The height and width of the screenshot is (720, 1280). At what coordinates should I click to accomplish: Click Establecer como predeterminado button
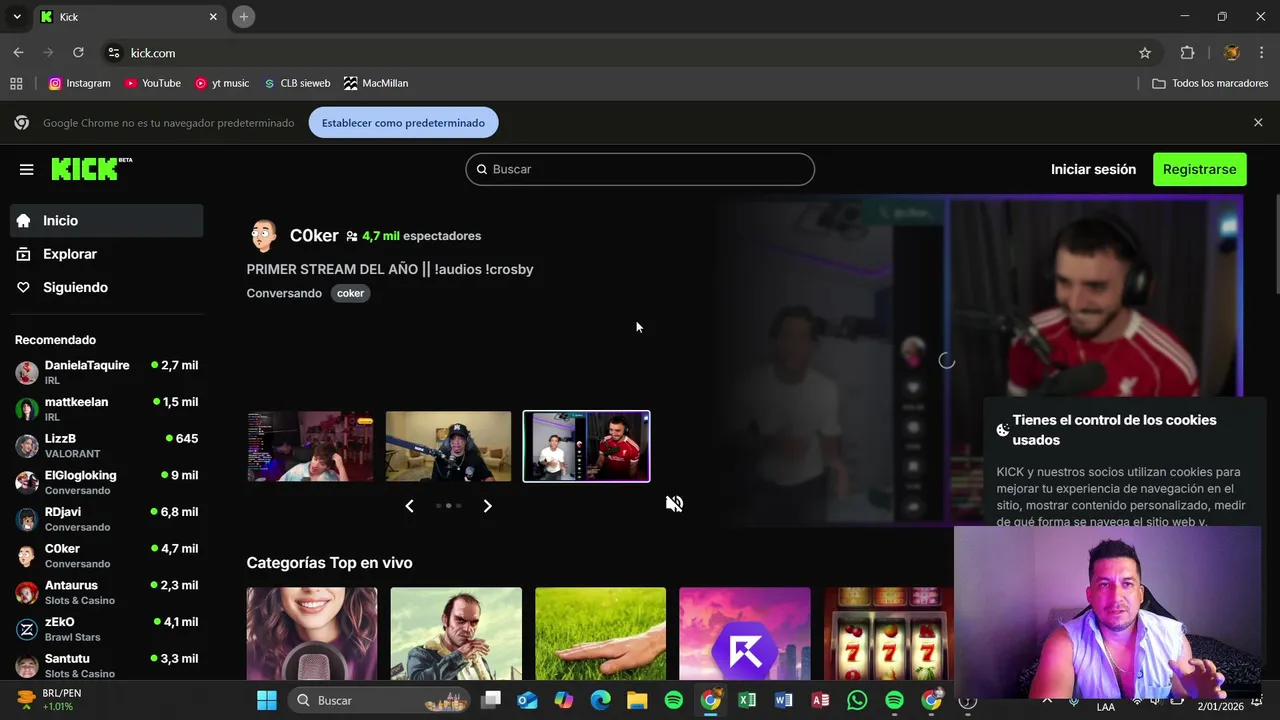point(403,123)
